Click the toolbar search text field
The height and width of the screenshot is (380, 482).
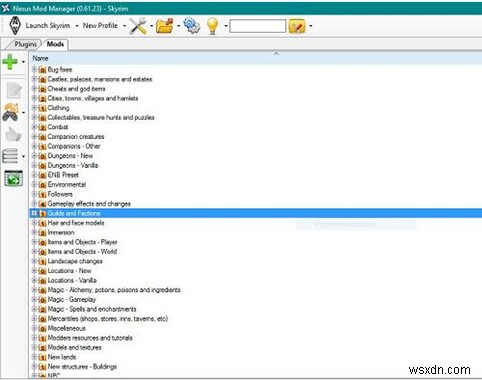pos(257,26)
